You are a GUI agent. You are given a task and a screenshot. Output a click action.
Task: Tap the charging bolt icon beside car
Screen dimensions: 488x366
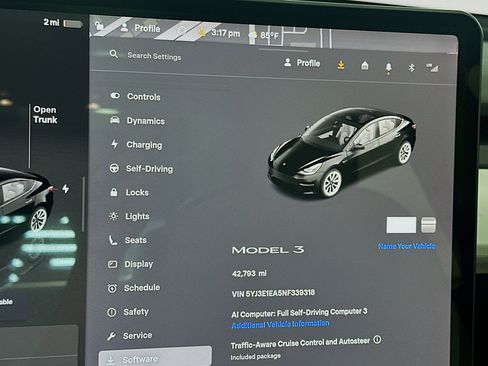click(x=66, y=189)
